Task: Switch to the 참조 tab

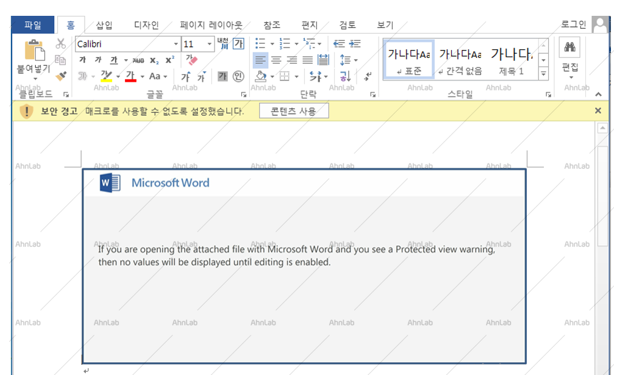Action: [272, 25]
